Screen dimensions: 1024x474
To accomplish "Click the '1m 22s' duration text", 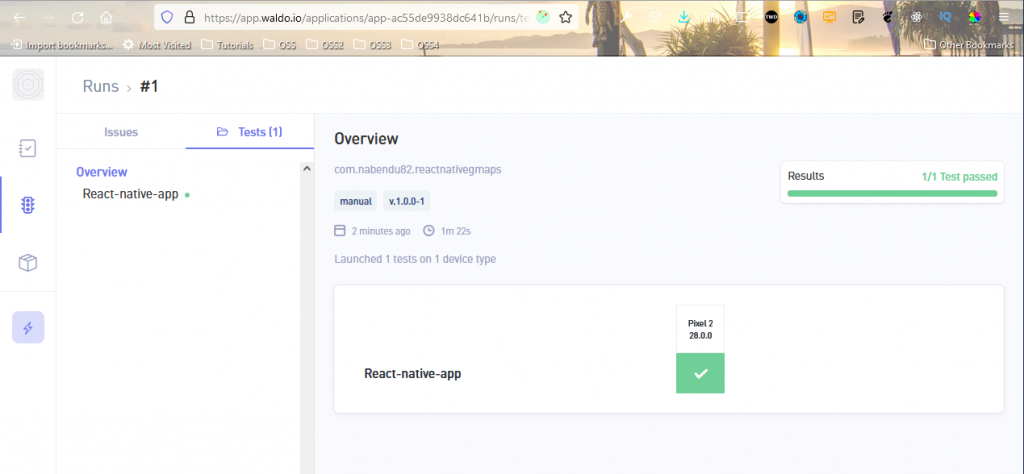I will pyautogui.click(x=456, y=231).
